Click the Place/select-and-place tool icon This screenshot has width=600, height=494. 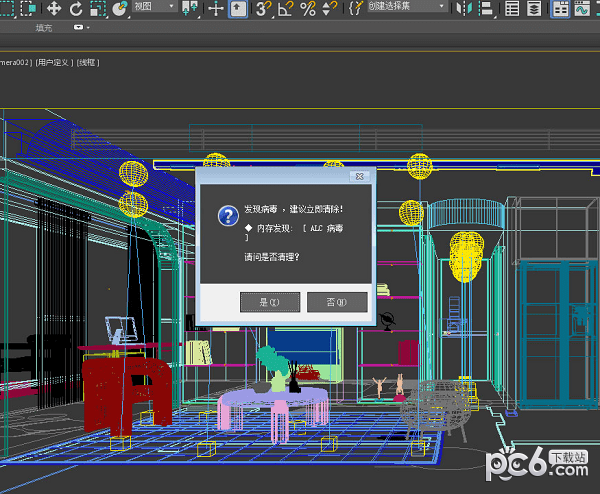pyautogui.click(x=120, y=9)
